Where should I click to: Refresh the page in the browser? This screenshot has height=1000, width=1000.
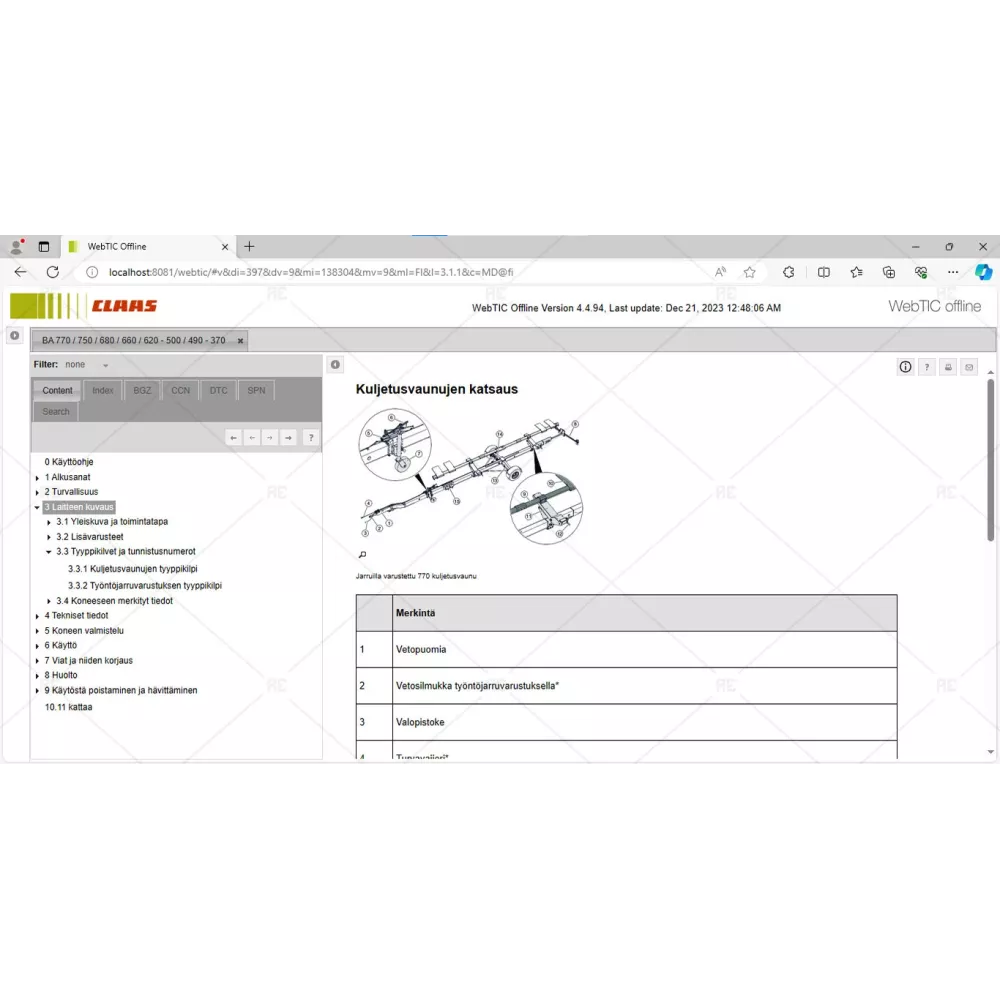(x=53, y=272)
